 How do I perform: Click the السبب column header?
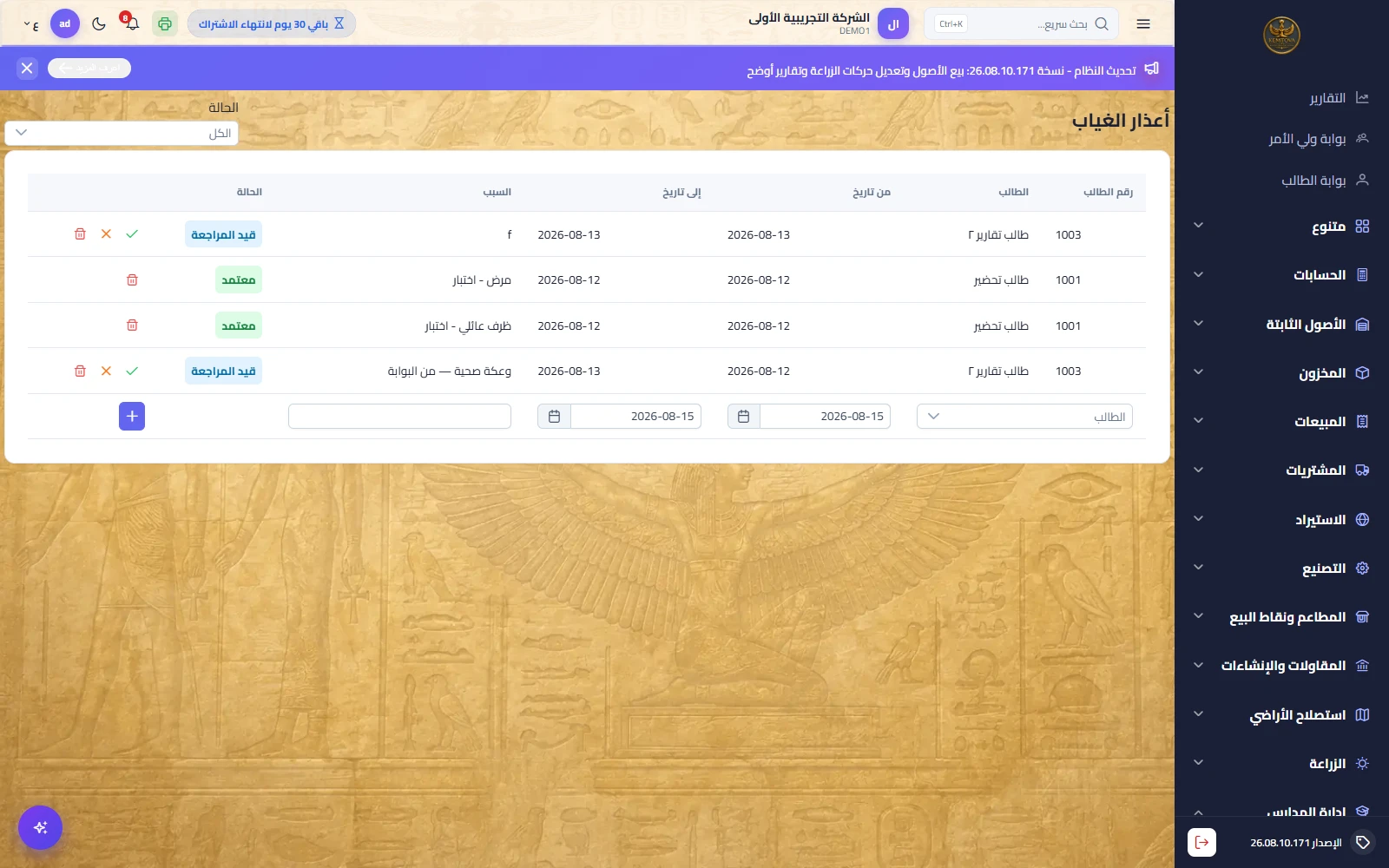[497, 192]
